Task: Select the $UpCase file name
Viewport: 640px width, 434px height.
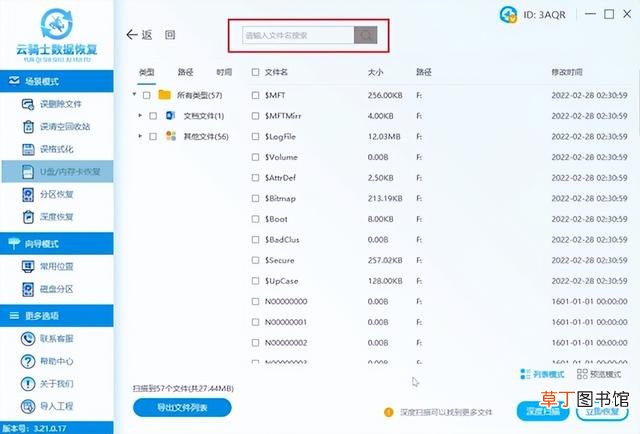Action: pyautogui.click(x=281, y=281)
